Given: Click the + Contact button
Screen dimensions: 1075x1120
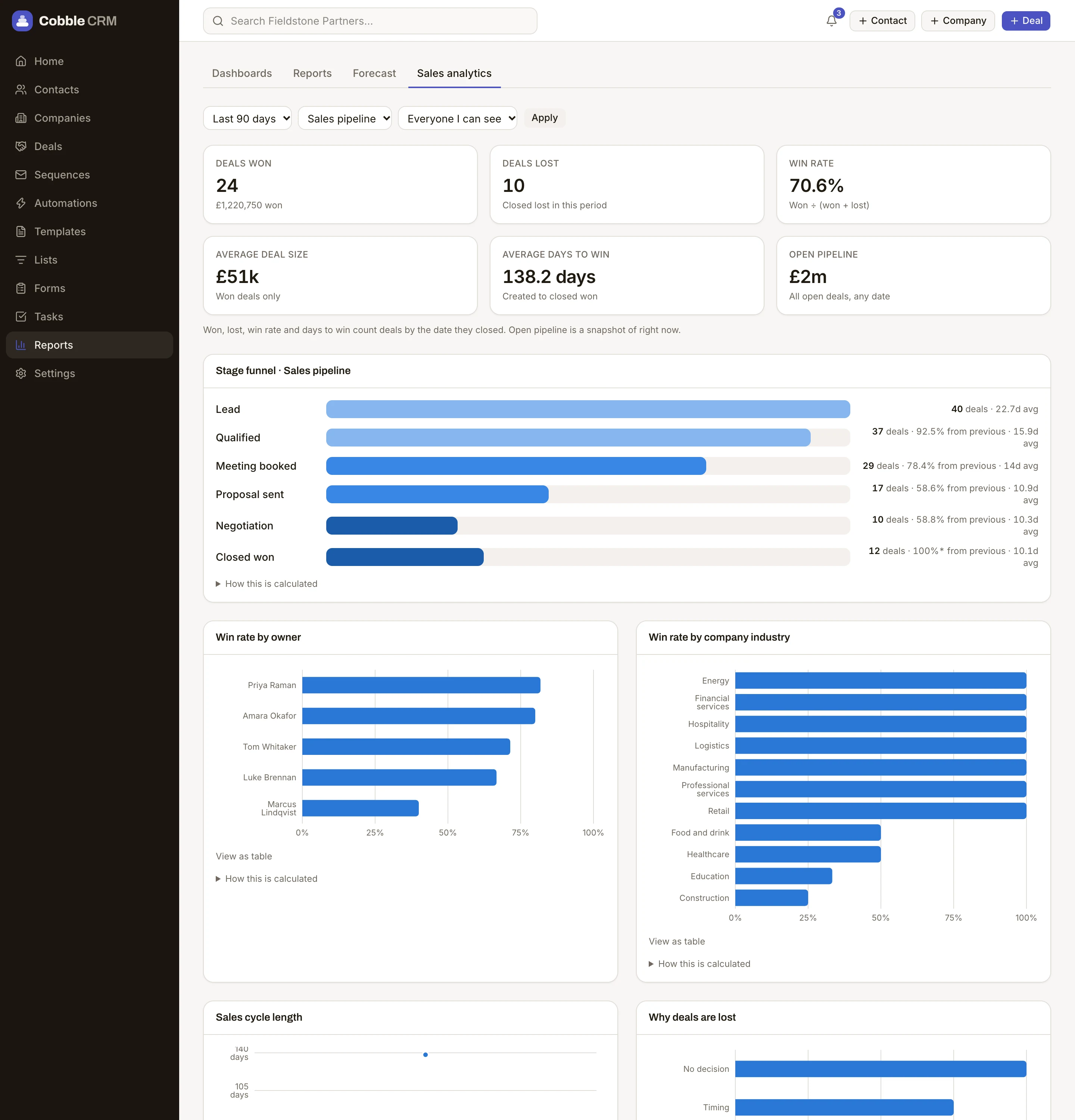Looking at the screenshot, I should [x=882, y=21].
